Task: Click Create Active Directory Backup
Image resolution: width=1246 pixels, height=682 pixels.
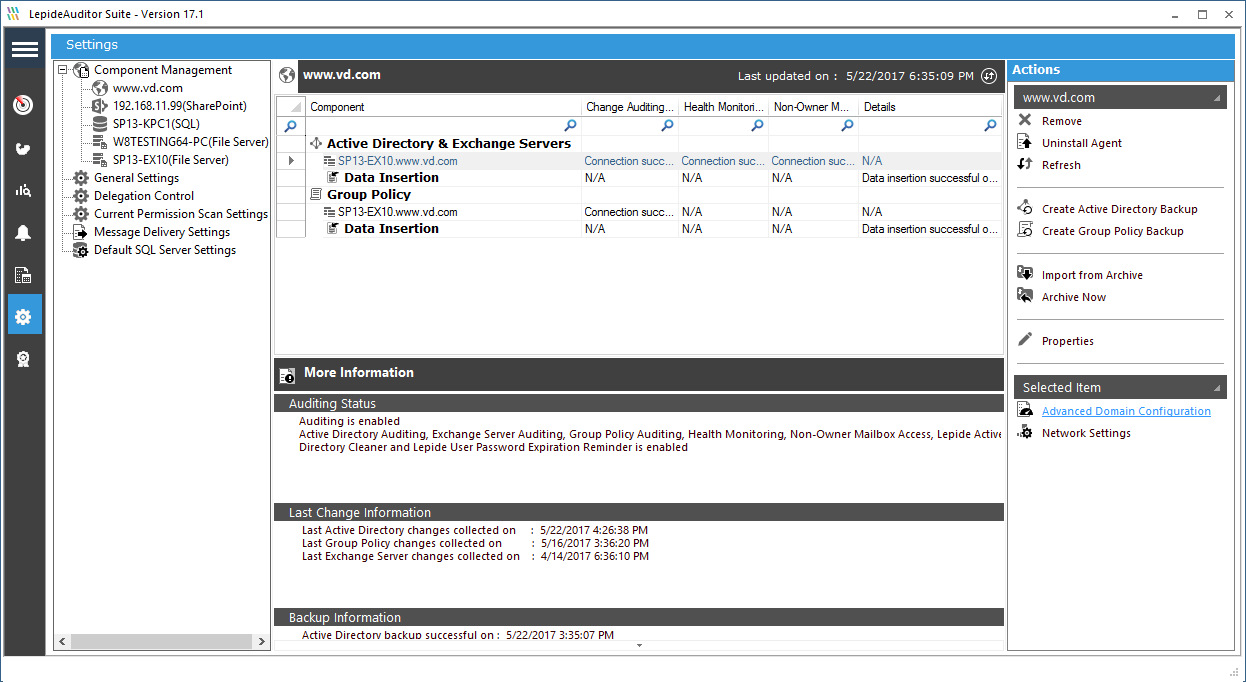Action: pyautogui.click(x=1119, y=209)
